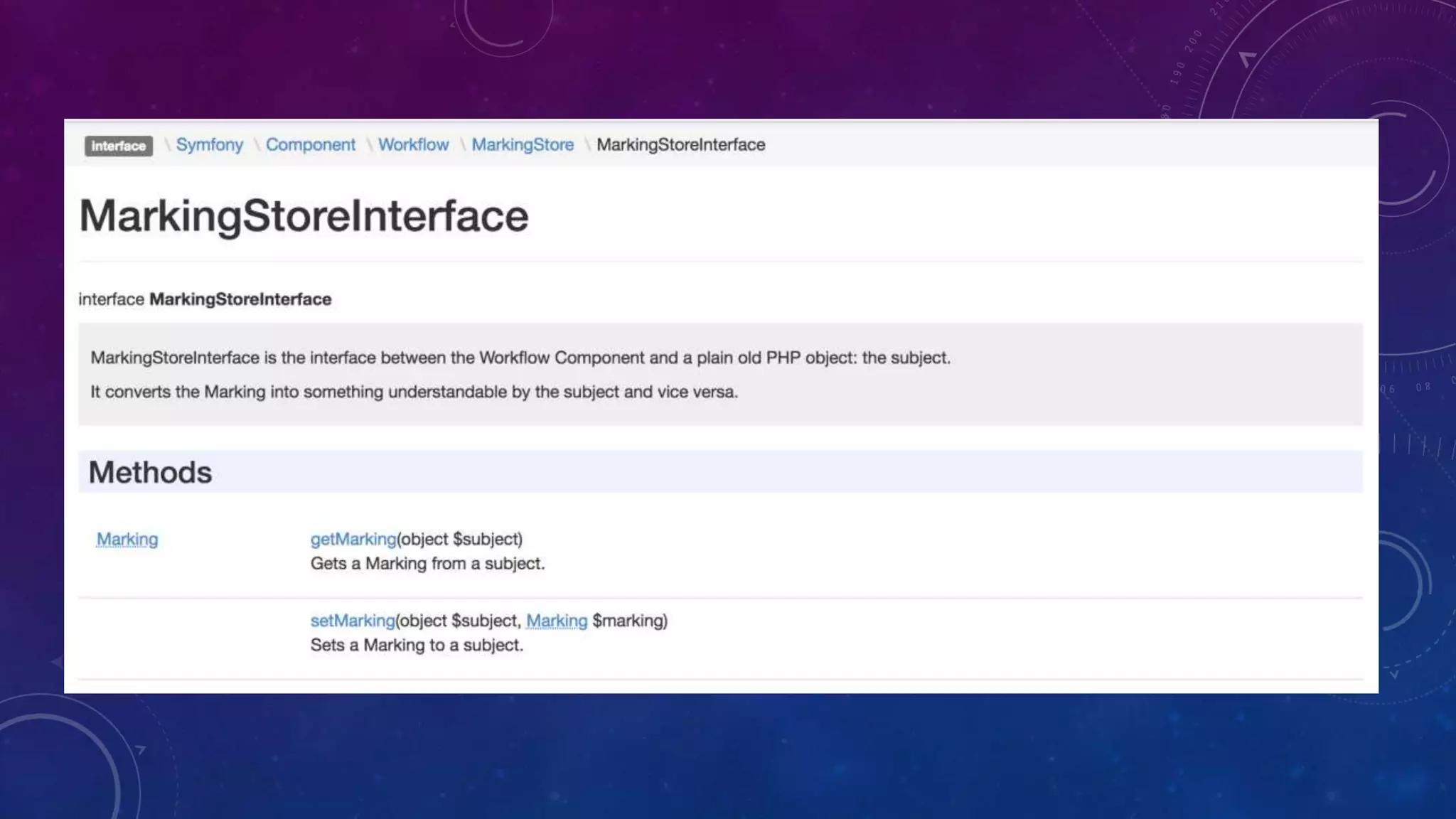Click the '(object $subject)' parameter of getMarking
The image size is (1456, 819).
tap(460, 539)
